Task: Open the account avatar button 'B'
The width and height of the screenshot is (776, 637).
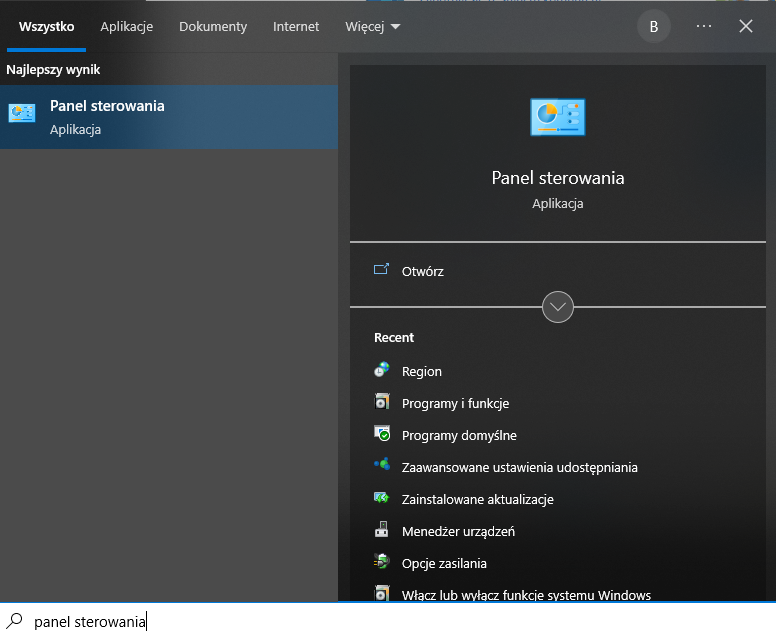Action: [654, 27]
